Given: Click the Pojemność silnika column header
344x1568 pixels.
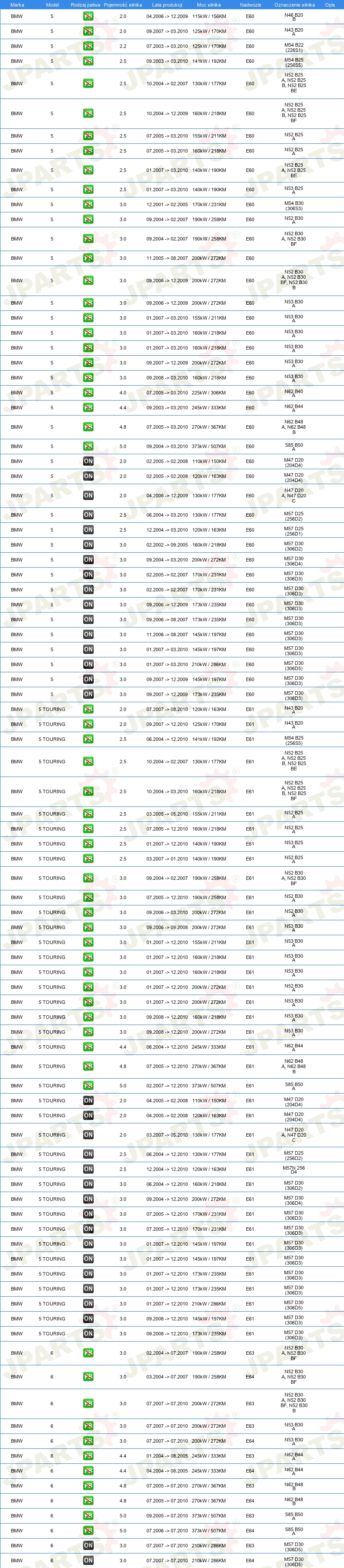Looking at the screenshot, I should [122, 5].
